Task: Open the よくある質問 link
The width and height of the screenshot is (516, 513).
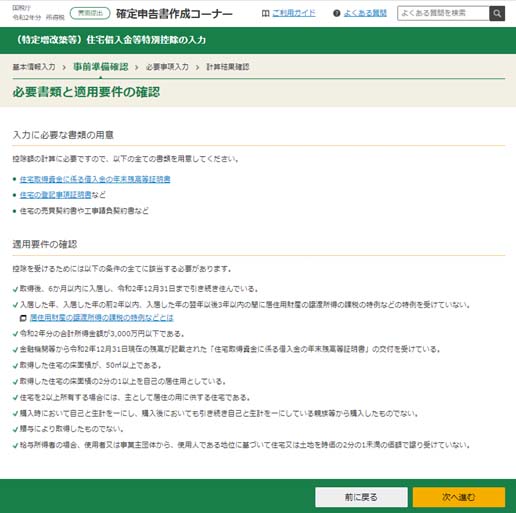Action: [365, 13]
